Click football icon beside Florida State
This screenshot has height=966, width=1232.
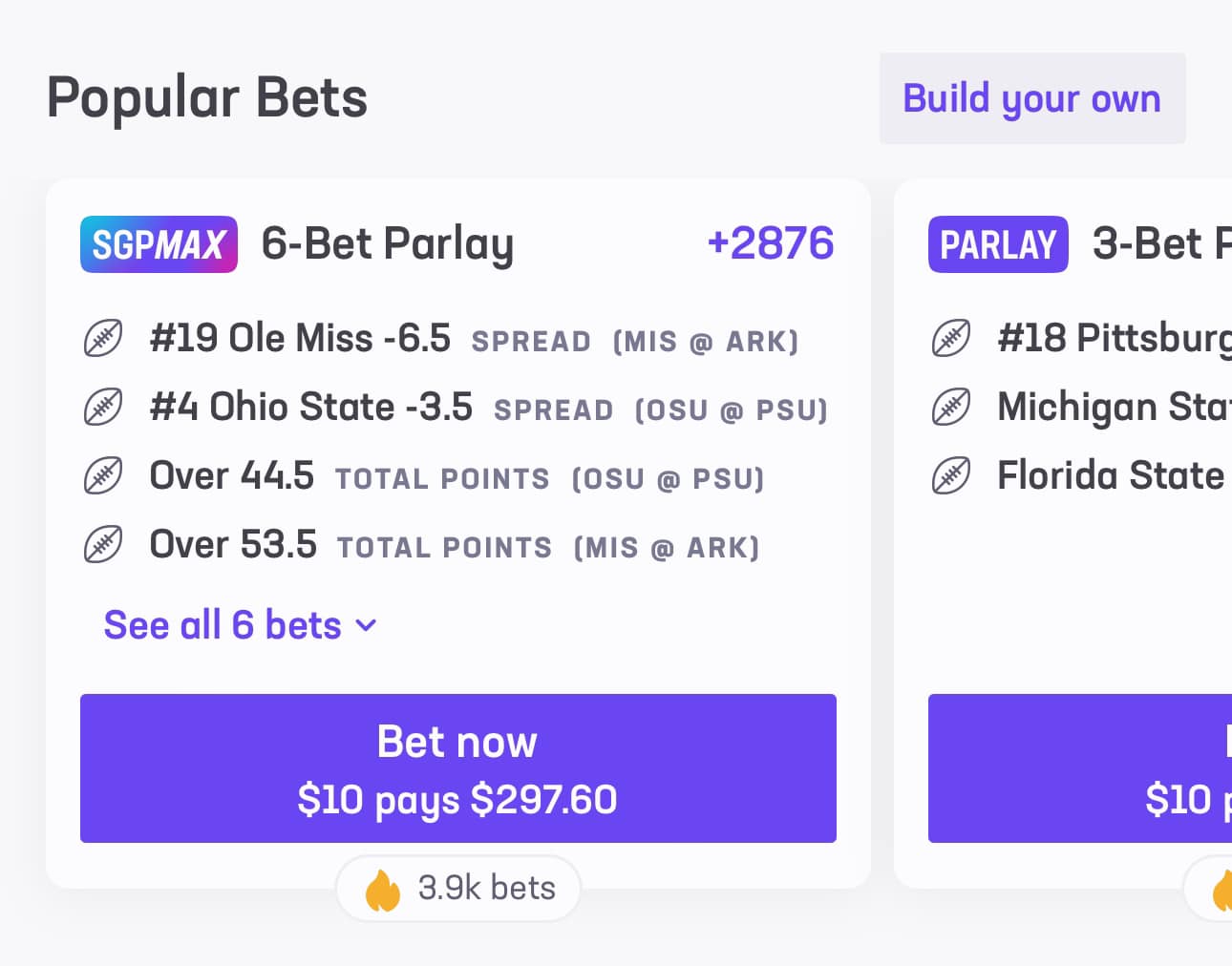pos(951,476)
